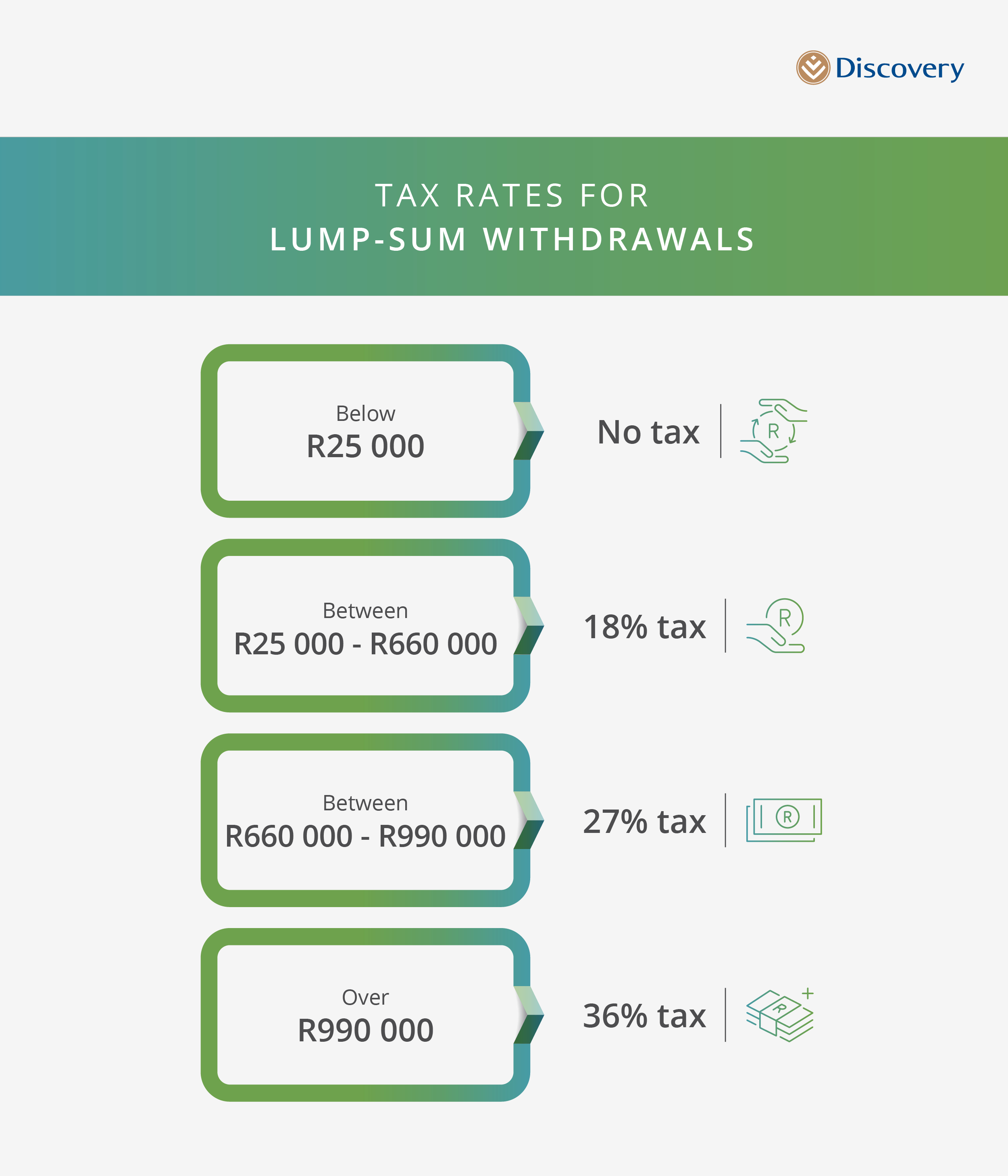Click the chevron arrow beside Over R990 000

pyautogui.click(x=530, y=1015)
